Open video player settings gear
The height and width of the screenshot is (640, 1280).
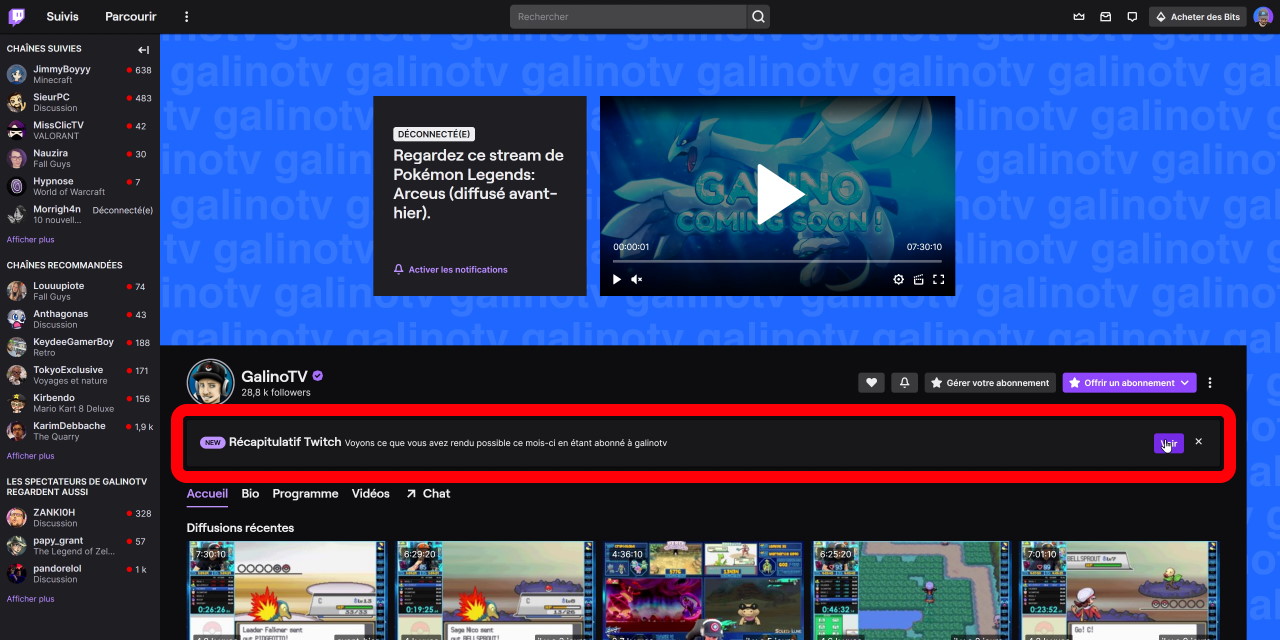pyautogui.click(x=898, y=280)
